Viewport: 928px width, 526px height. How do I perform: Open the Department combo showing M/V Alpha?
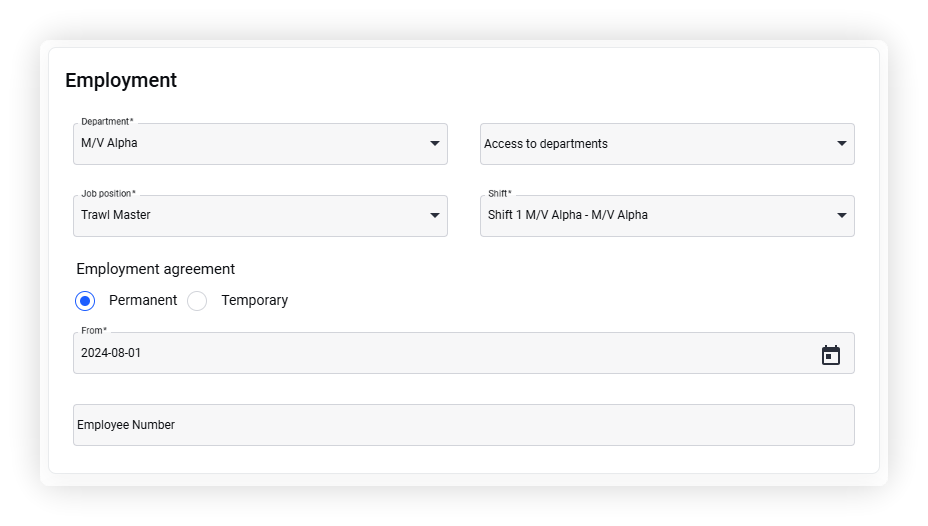(x=260, y=144)
